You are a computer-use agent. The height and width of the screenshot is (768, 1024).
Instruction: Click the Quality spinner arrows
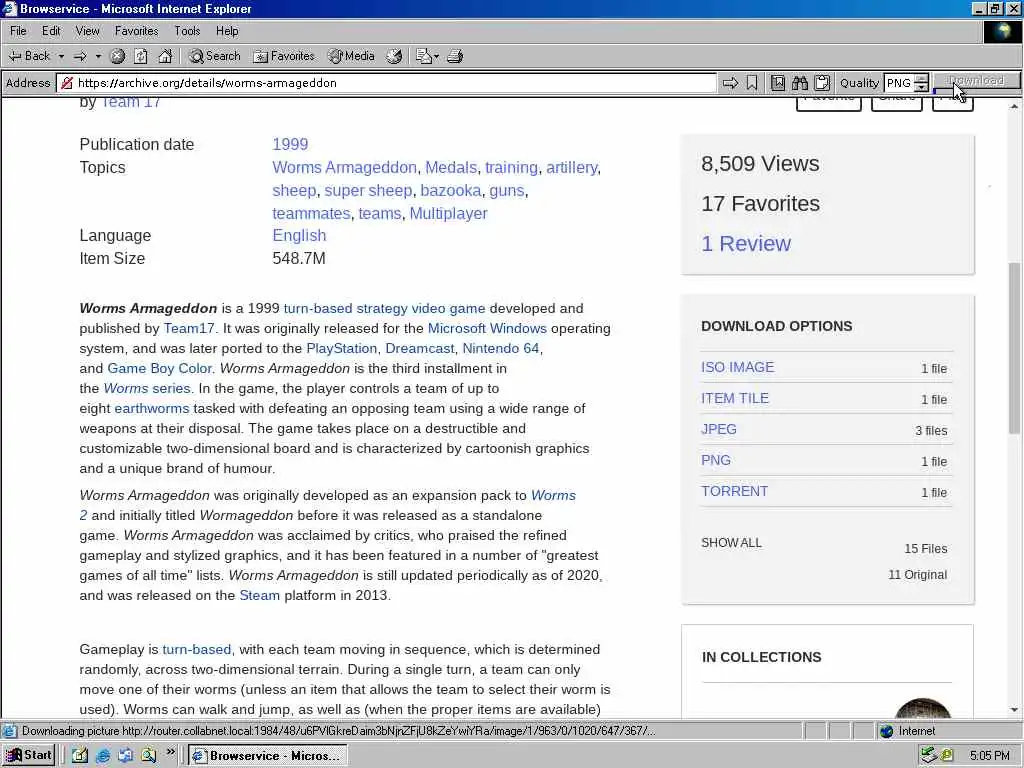921,83
